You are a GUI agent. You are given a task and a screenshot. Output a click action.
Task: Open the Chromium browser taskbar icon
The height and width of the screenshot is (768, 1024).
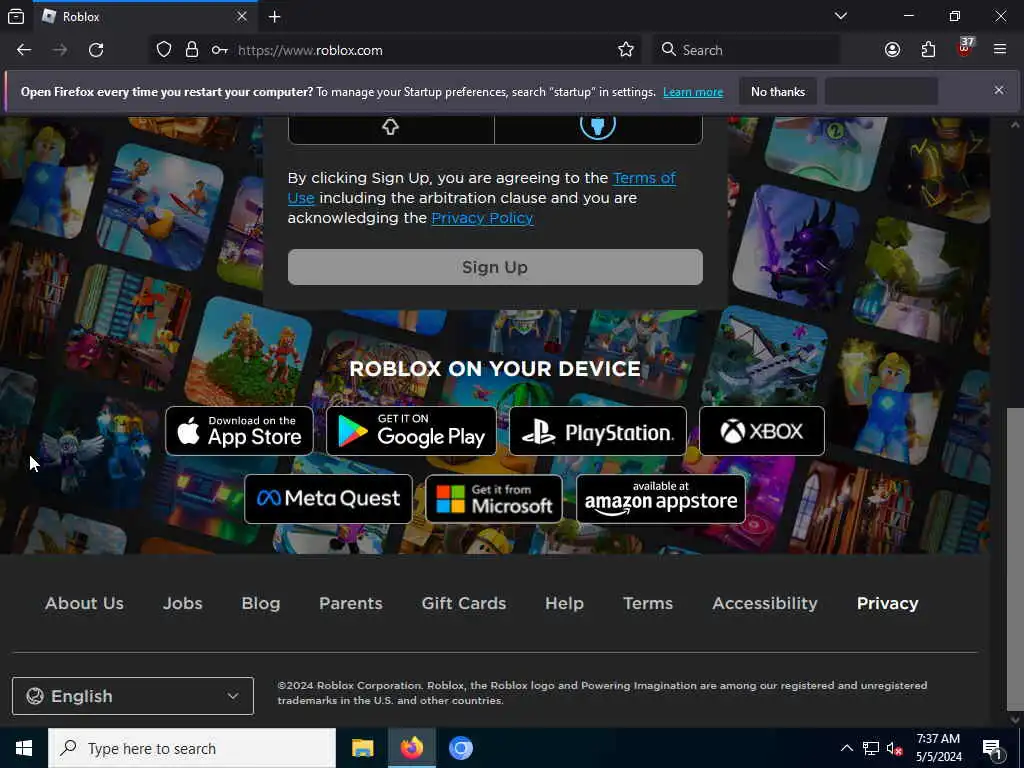pyautogui.click(x=460, y=748)
